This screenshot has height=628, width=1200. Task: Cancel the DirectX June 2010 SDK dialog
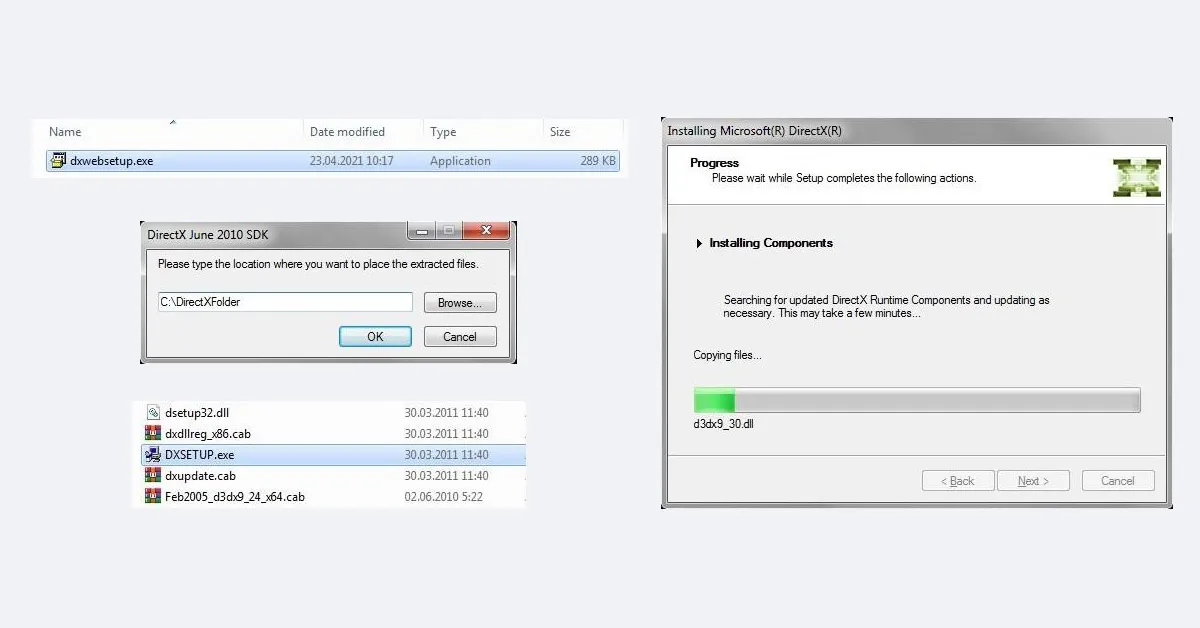pyautogui.click(x=460, y=336)
